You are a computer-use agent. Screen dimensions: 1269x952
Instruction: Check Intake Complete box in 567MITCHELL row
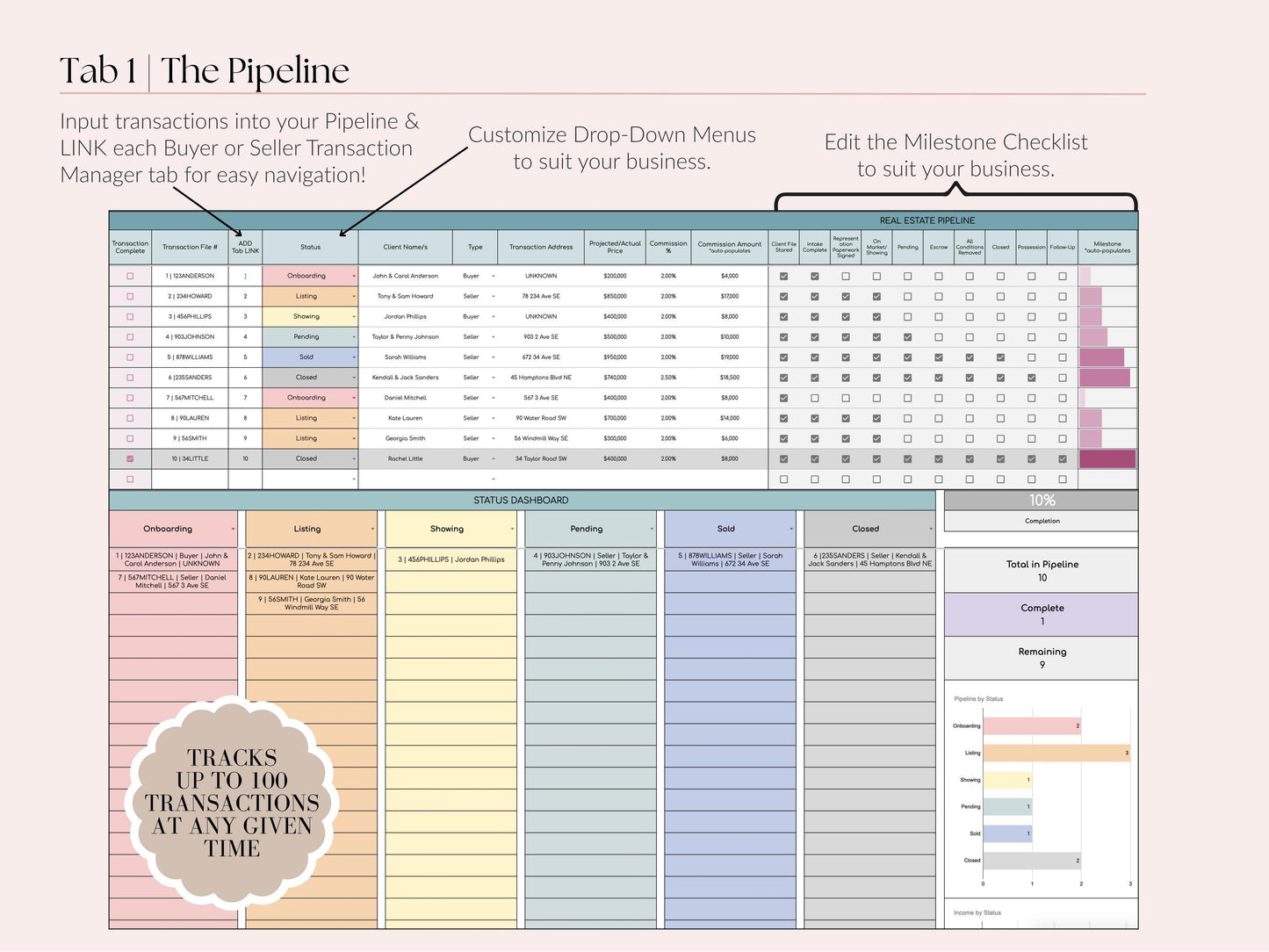(x=815, y=398)
